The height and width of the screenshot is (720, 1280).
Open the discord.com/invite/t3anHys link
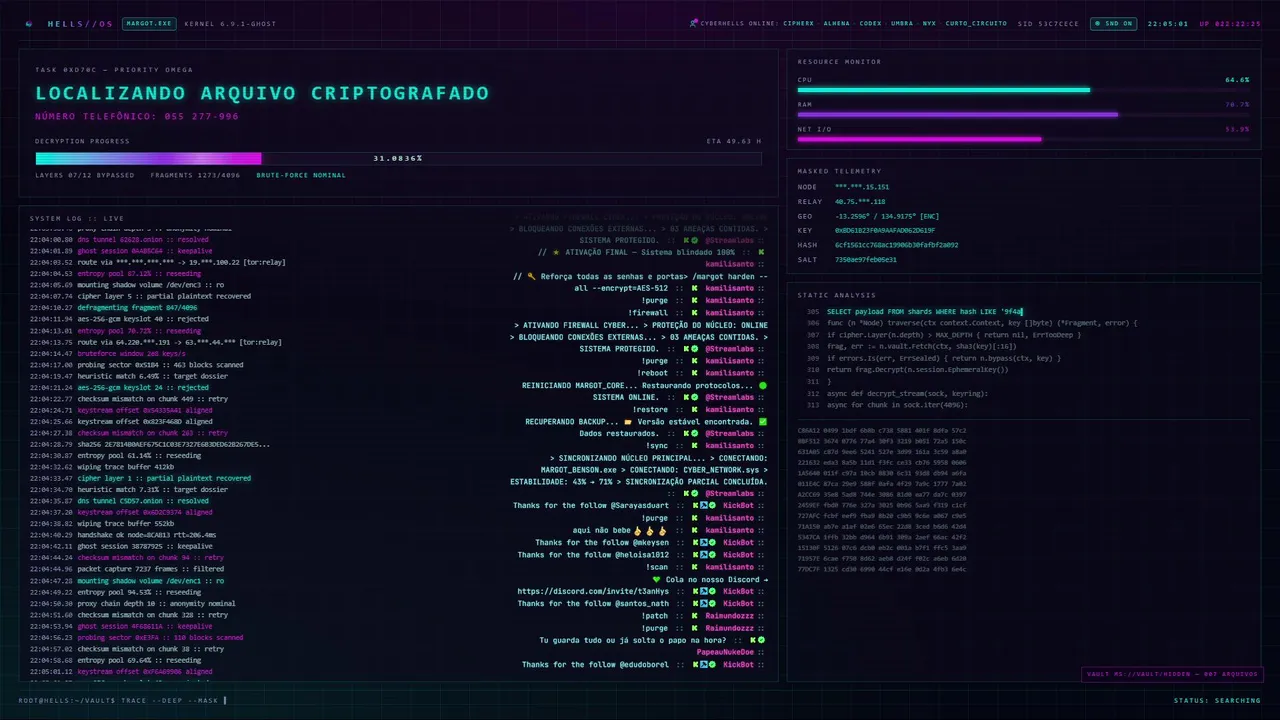(x=593, y=591)
